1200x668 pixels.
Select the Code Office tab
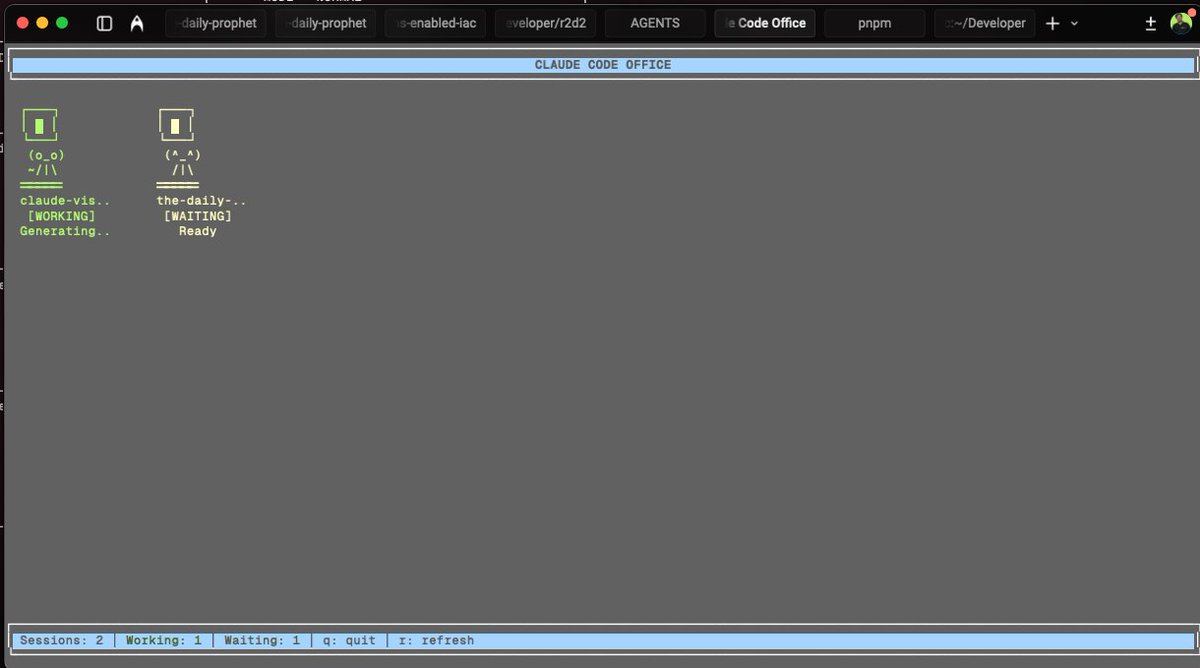point(765,23)
